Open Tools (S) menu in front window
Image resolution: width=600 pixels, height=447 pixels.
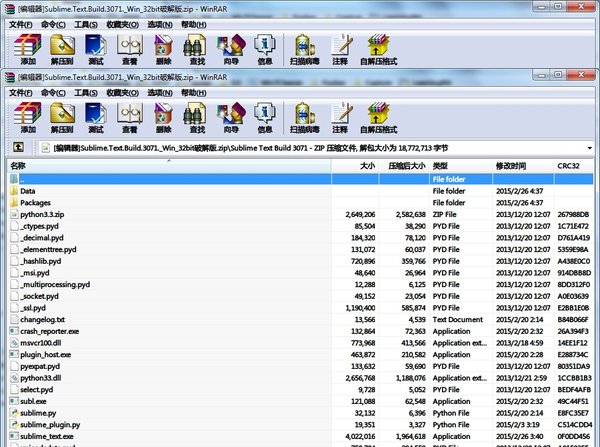click(x=86, y=93)
